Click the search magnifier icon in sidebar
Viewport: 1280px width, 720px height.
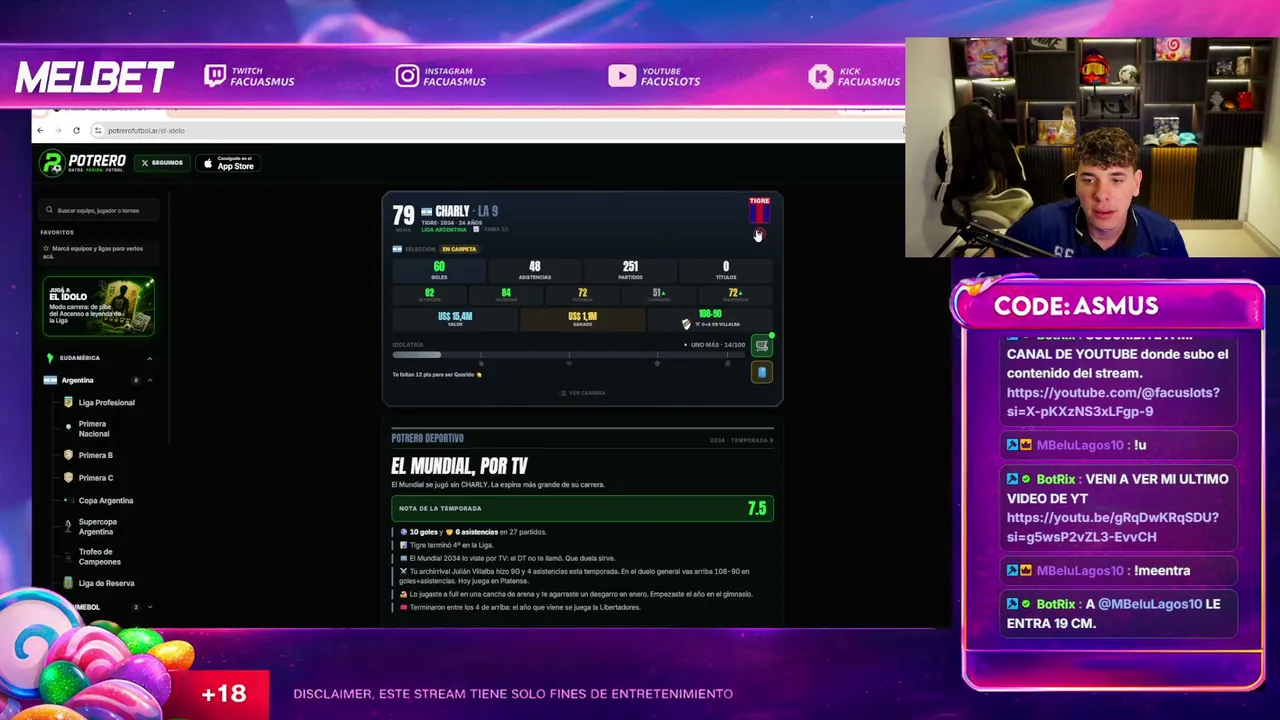point(49,210)
